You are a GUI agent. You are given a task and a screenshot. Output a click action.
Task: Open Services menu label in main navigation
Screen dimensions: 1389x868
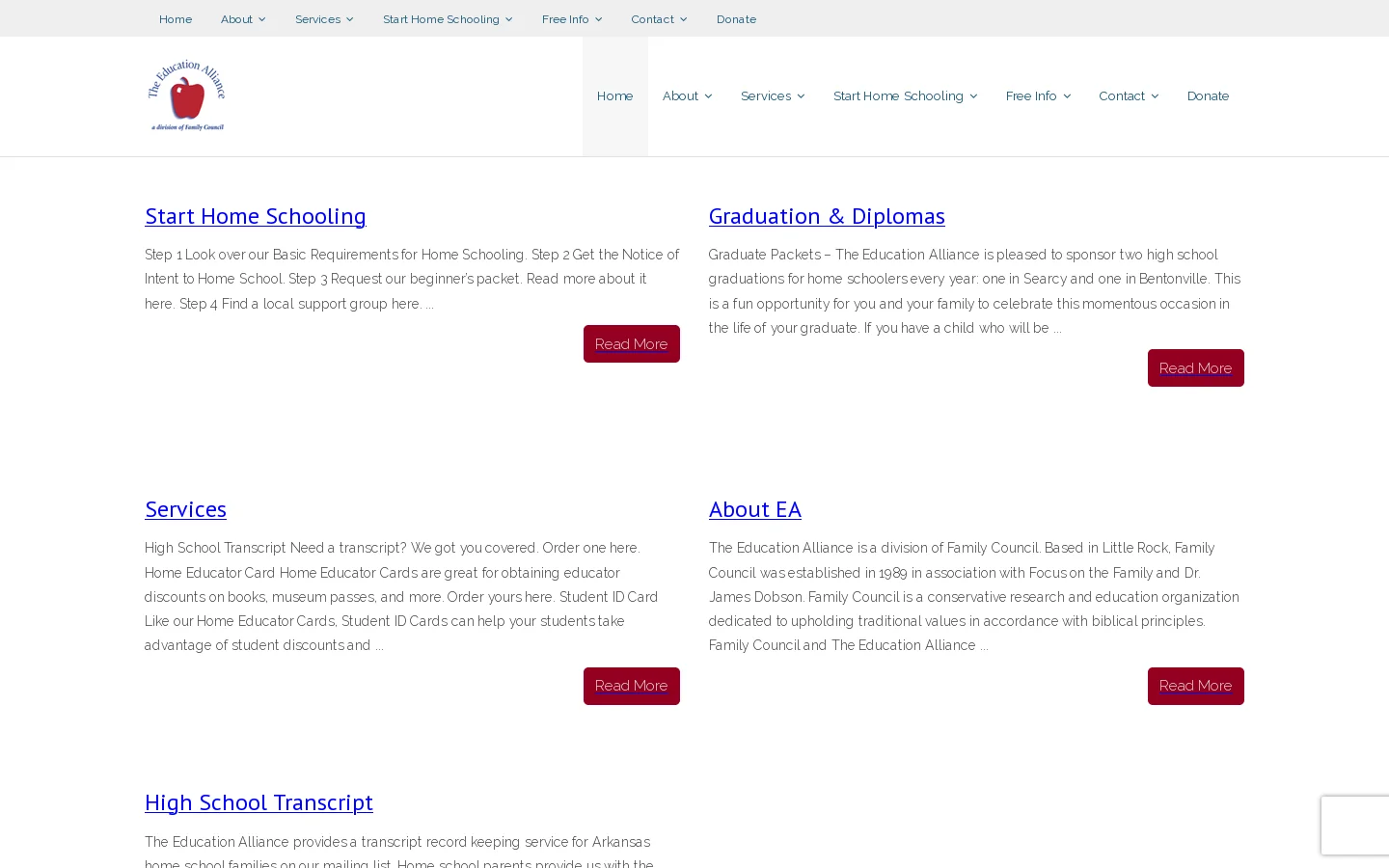pyautogui.click(x=766, y=96)
